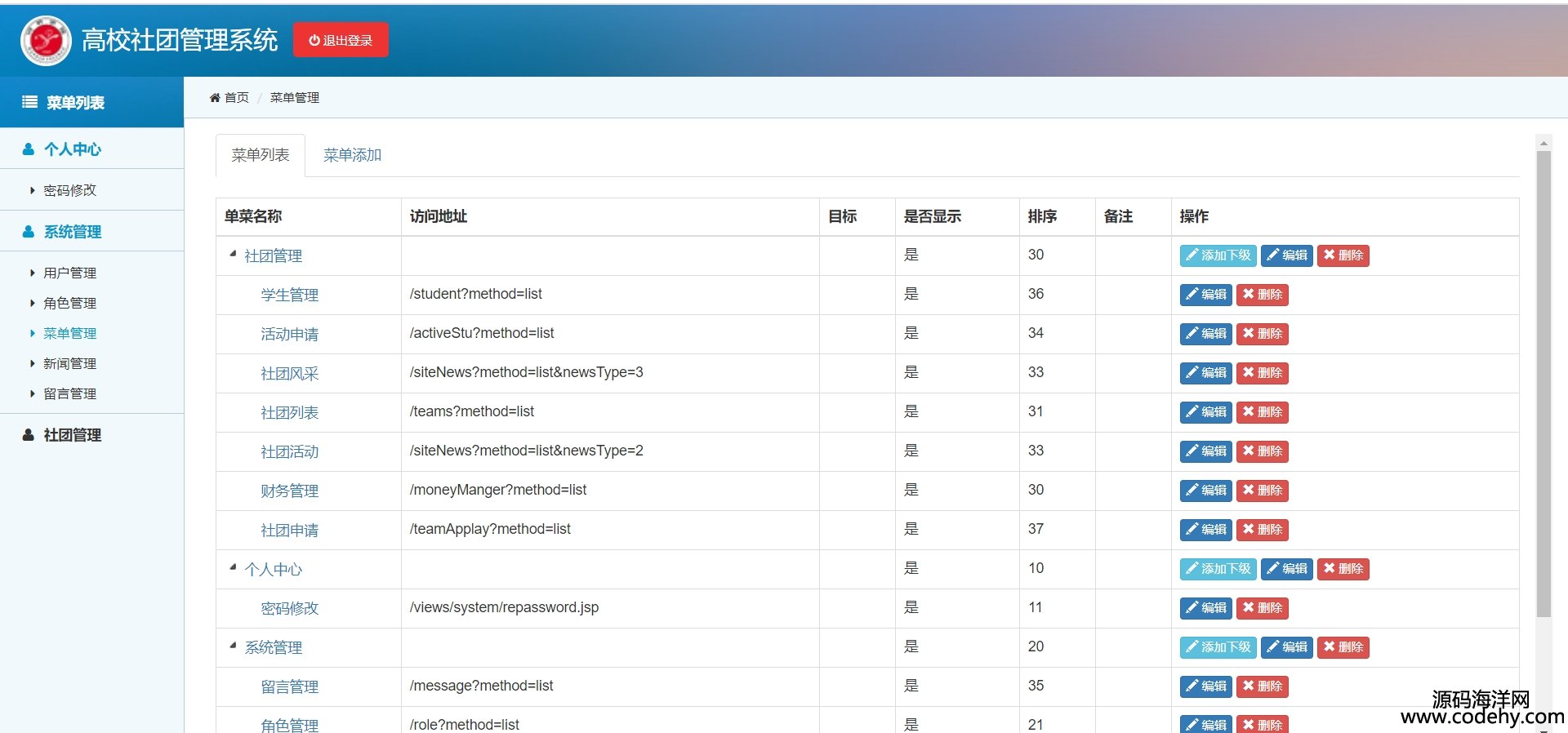Click 删除 for 社团管理 row

point(1343,255)
